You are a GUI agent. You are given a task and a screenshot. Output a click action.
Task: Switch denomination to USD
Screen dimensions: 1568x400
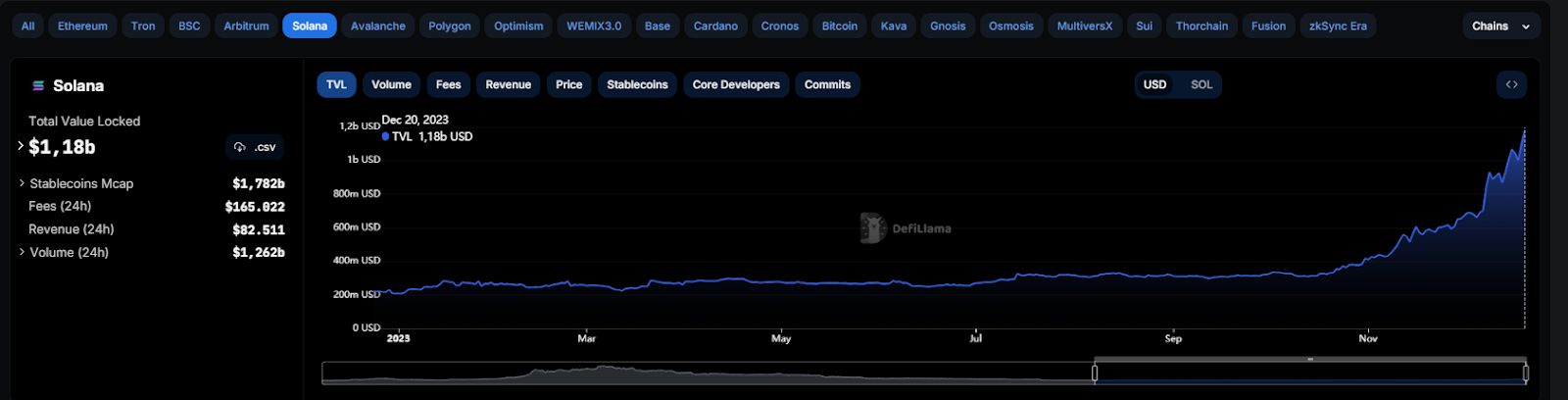tap(1154, 84)
